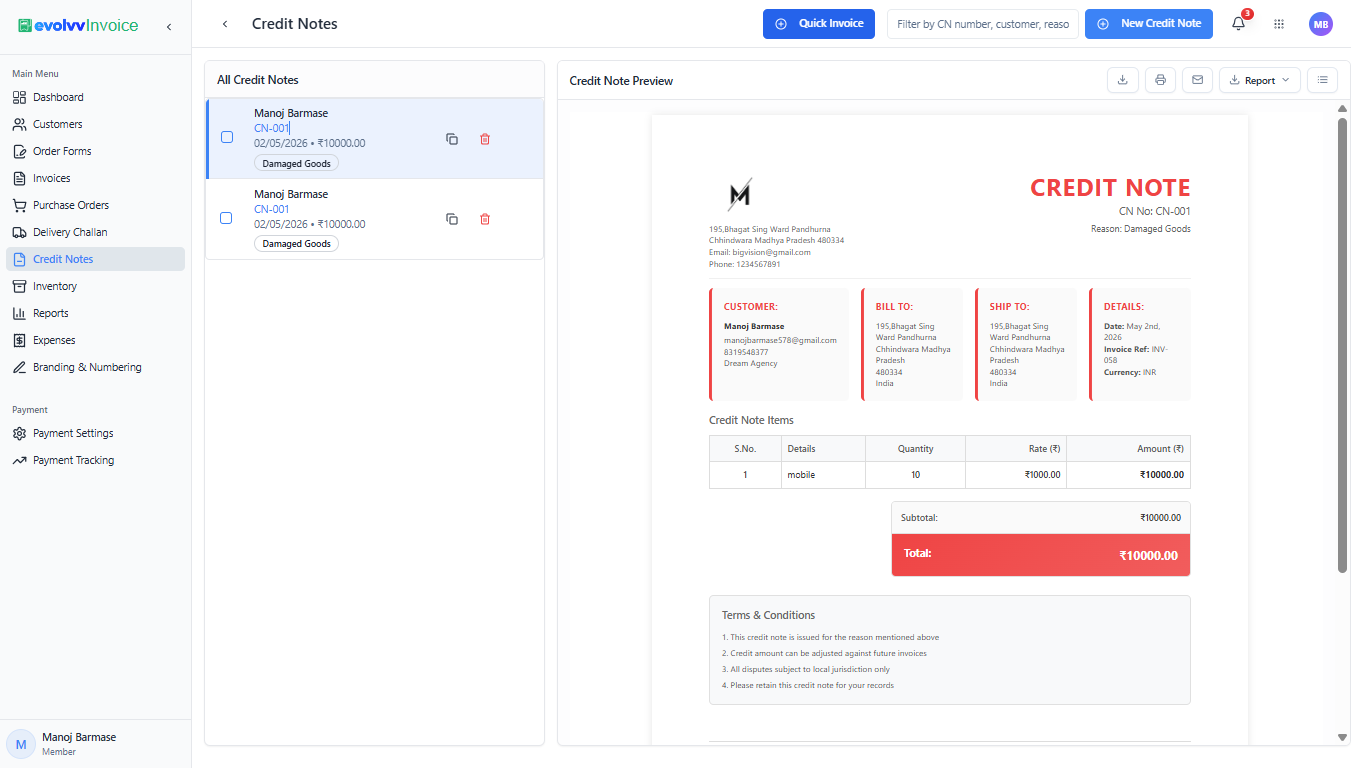Click the manojbarmase578@gmail.com customer email
This screenshot has height=768, width=1366.
point(780,340)
